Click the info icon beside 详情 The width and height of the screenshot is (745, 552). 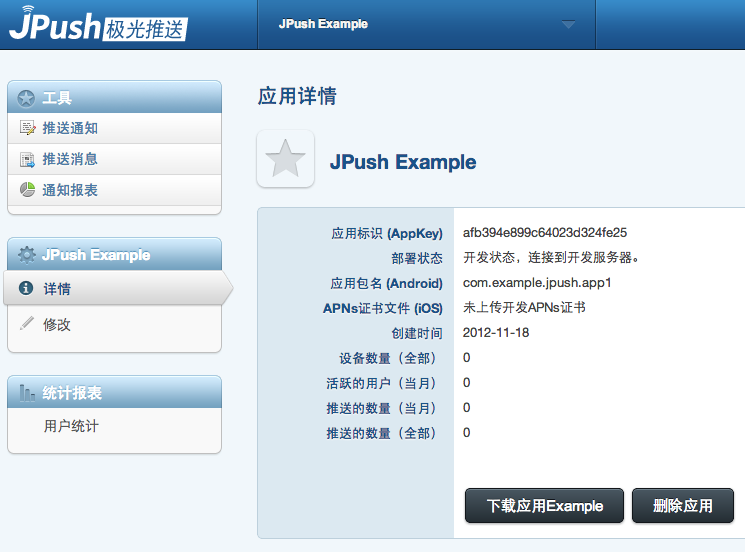(26, 288)
